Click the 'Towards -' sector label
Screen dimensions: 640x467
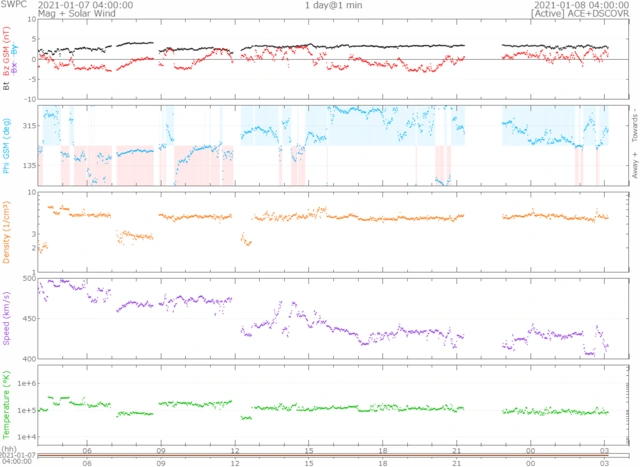pyautogui.click(x=635, y=125)
